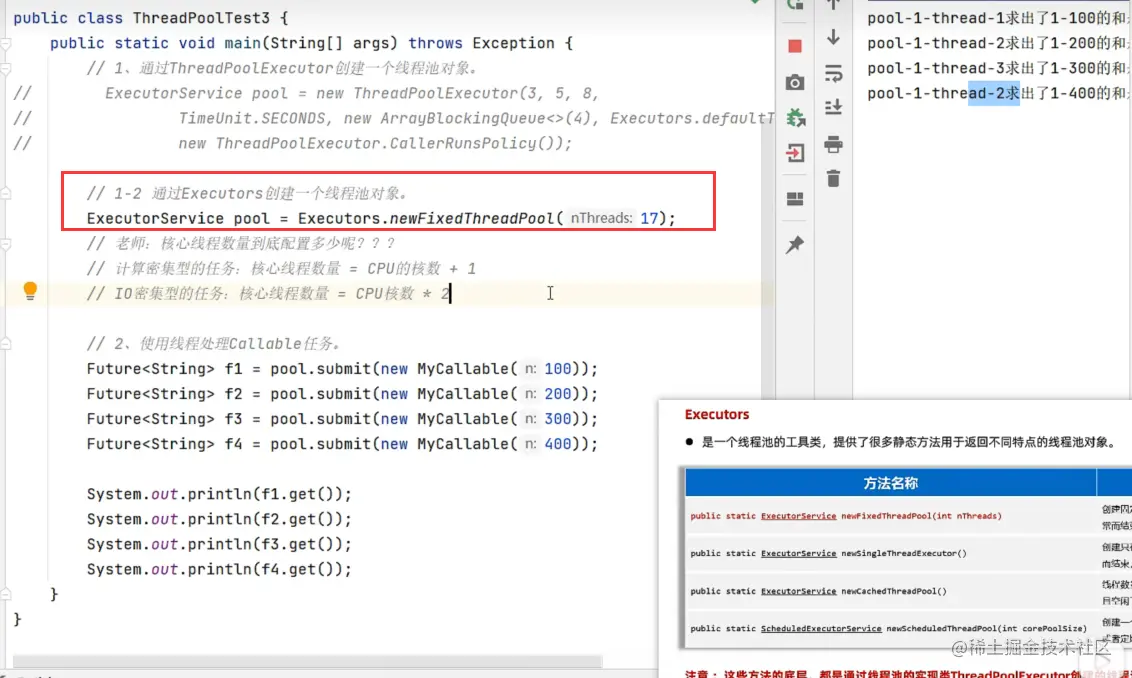The height and width of the screenshot is (678, 1132).
Task: Click the down arrow in console toolbar
Action: (x=833, y=37)
